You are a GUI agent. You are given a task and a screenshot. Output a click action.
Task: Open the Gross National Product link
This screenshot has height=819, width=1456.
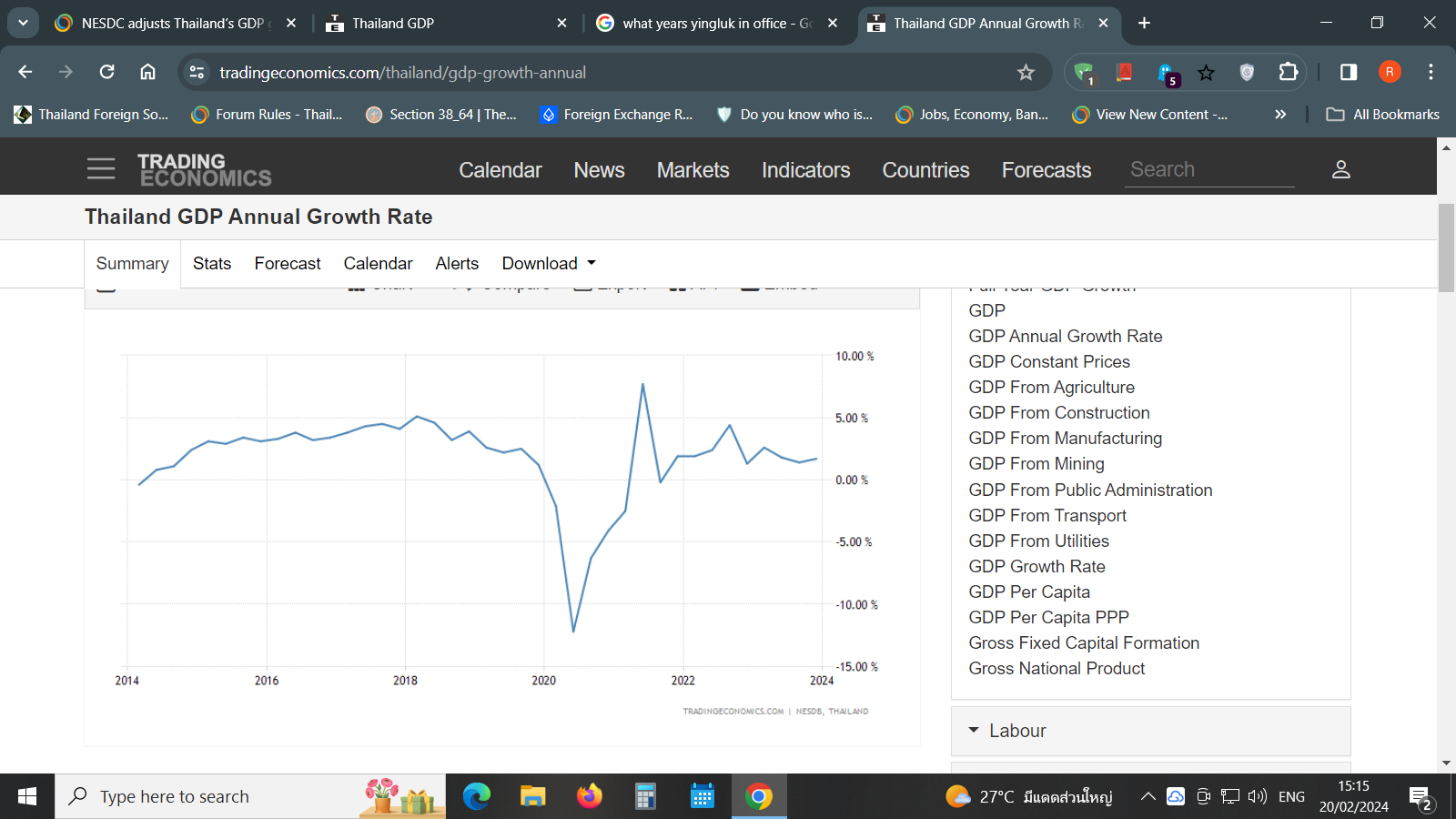pos(1057,668)
